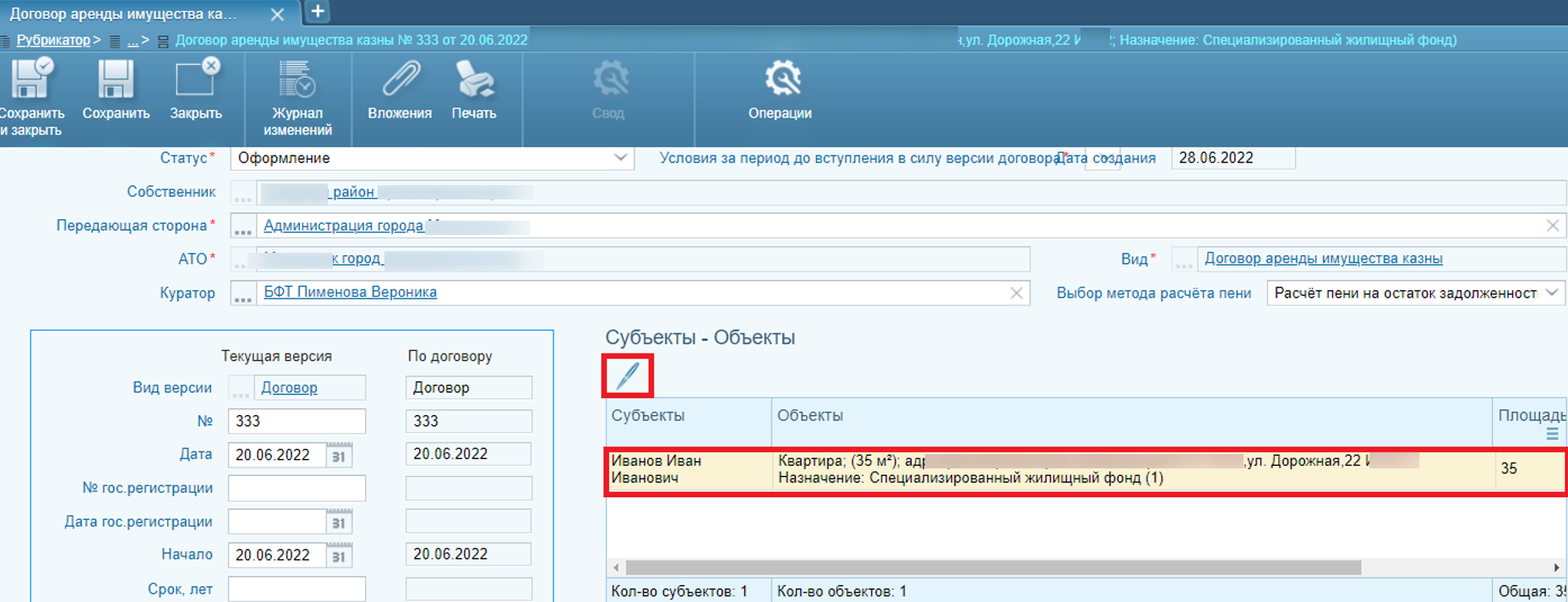Image resolution: width=1568 pixels, height=602 pixels.
Task: Select the Договор аренды имущества tab
Action: [127, 14]
